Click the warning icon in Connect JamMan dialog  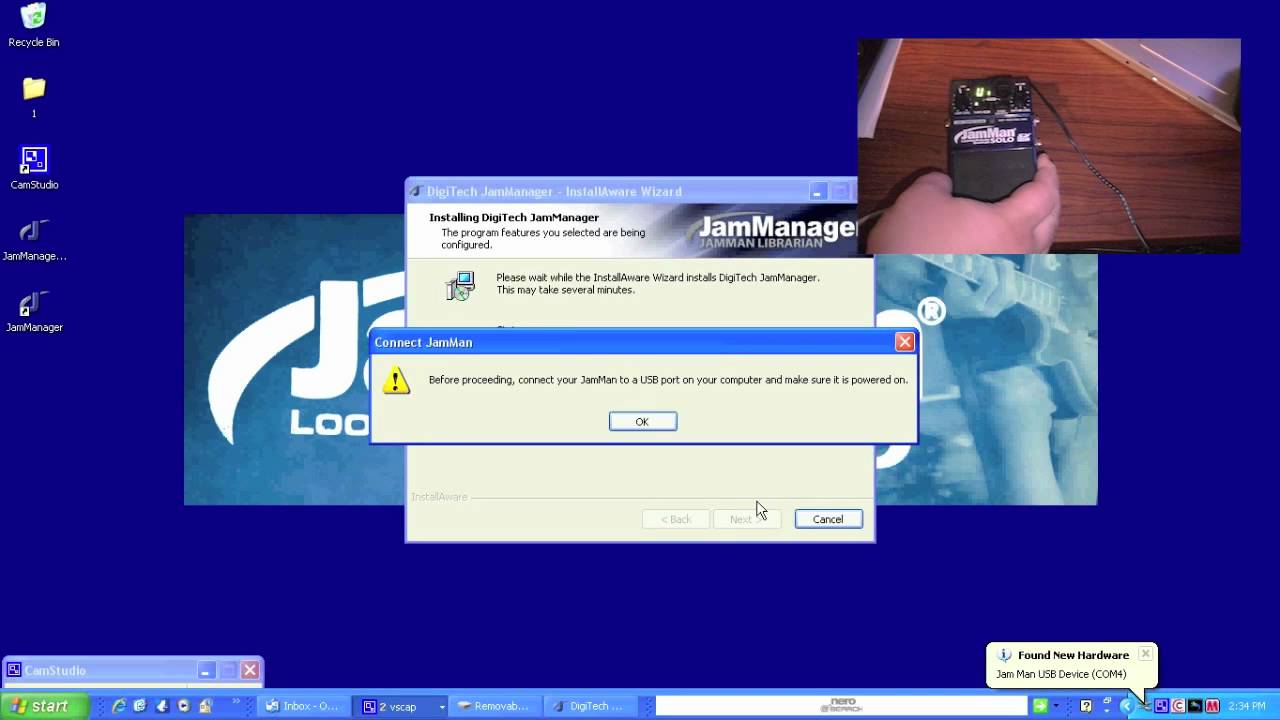point(396,380)
